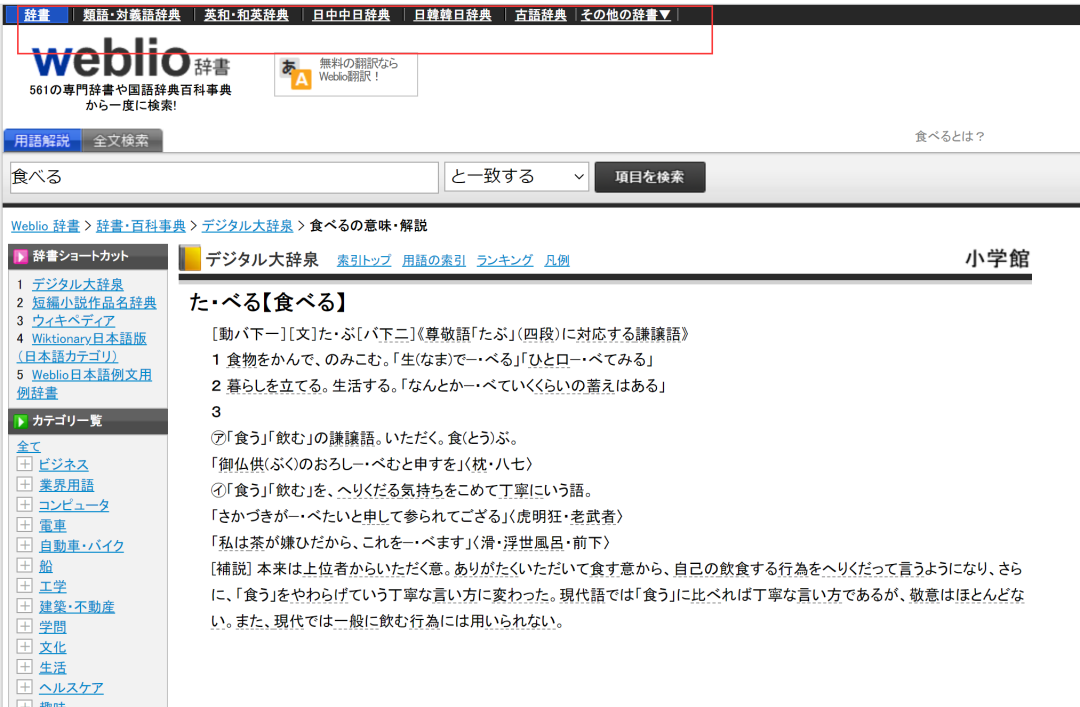1080x707 pixels.
Task: Open the 学問 category link
Action: (x=52, y=627)
